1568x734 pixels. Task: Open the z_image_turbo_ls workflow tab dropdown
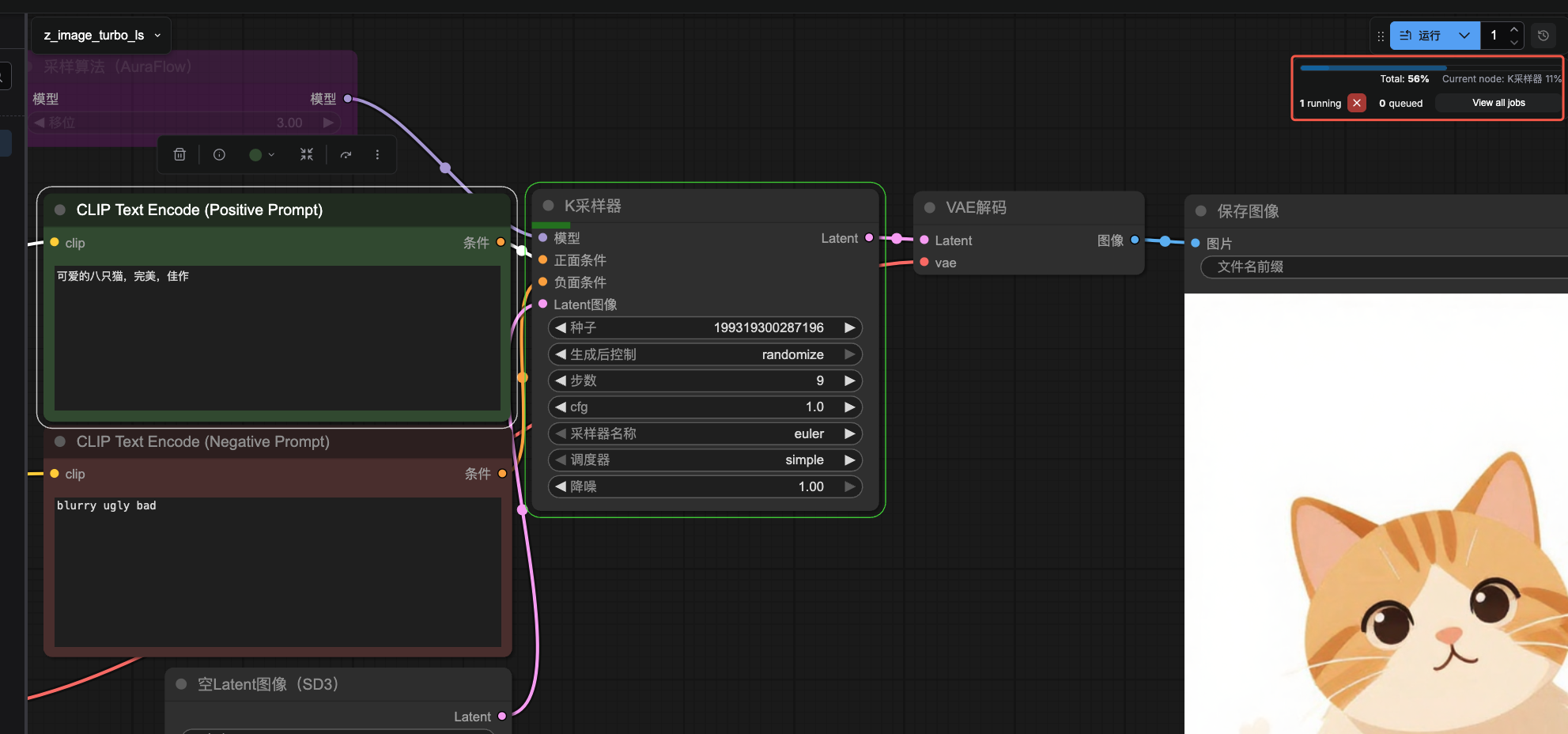(101, 36)
